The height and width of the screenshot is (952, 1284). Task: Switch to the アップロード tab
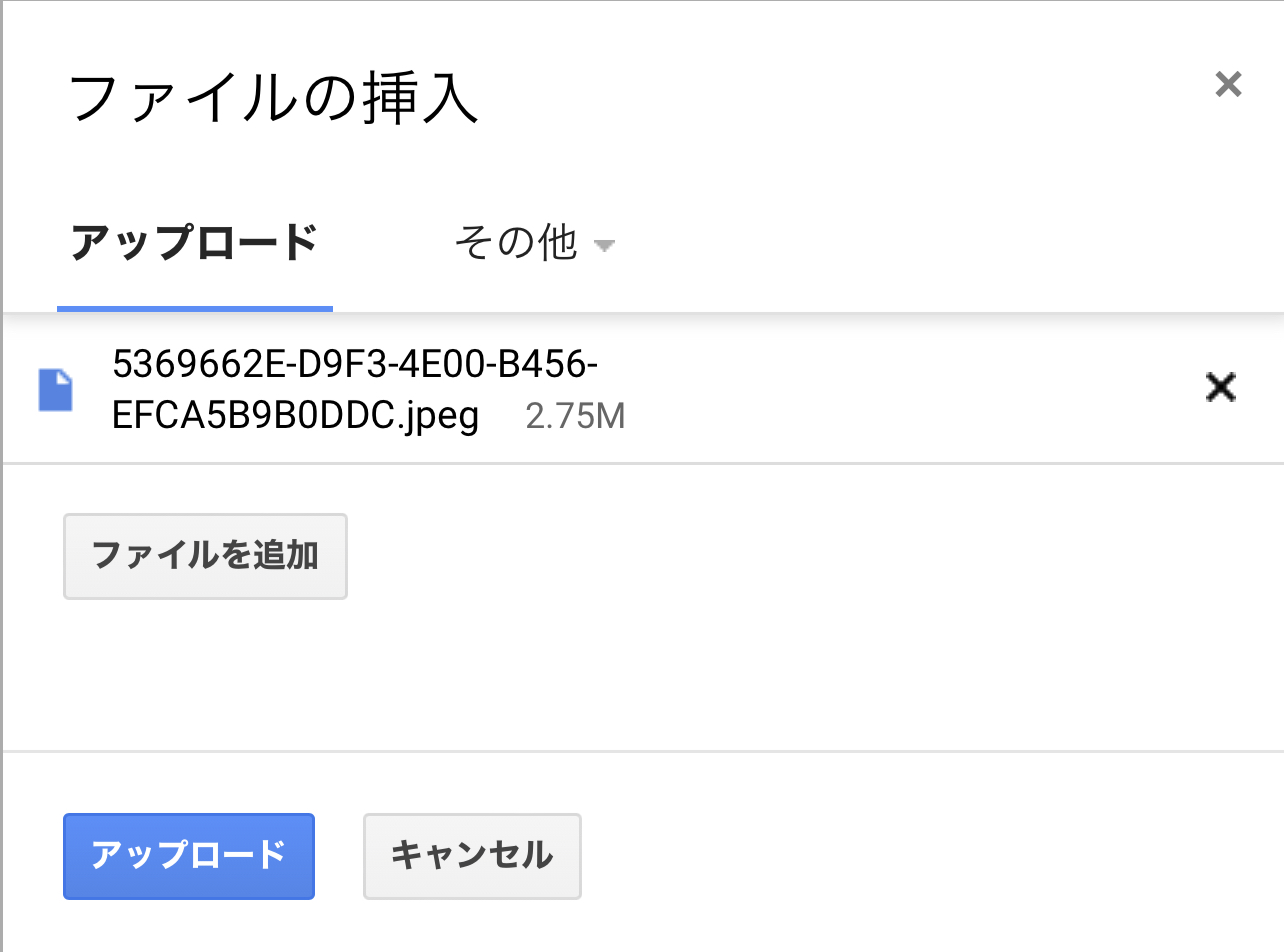(194, 243)
